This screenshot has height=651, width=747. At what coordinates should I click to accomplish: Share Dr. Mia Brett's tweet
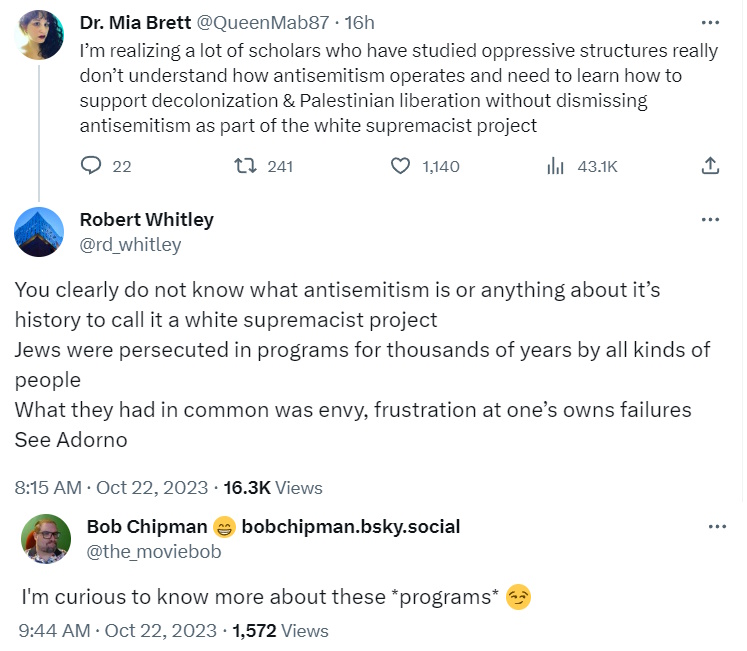click(710, 166)
